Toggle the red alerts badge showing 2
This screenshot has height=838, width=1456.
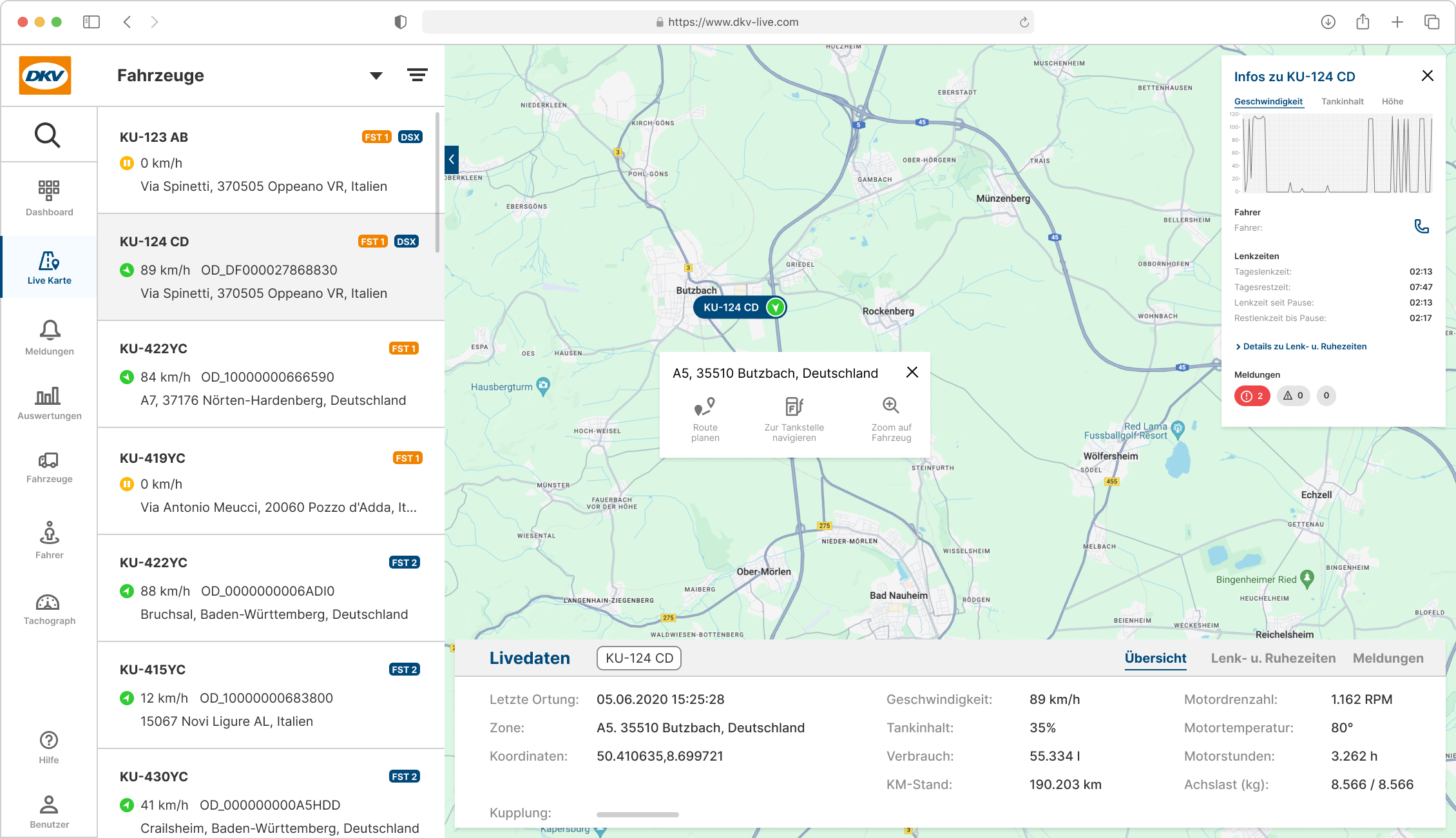pos(1252,396)
